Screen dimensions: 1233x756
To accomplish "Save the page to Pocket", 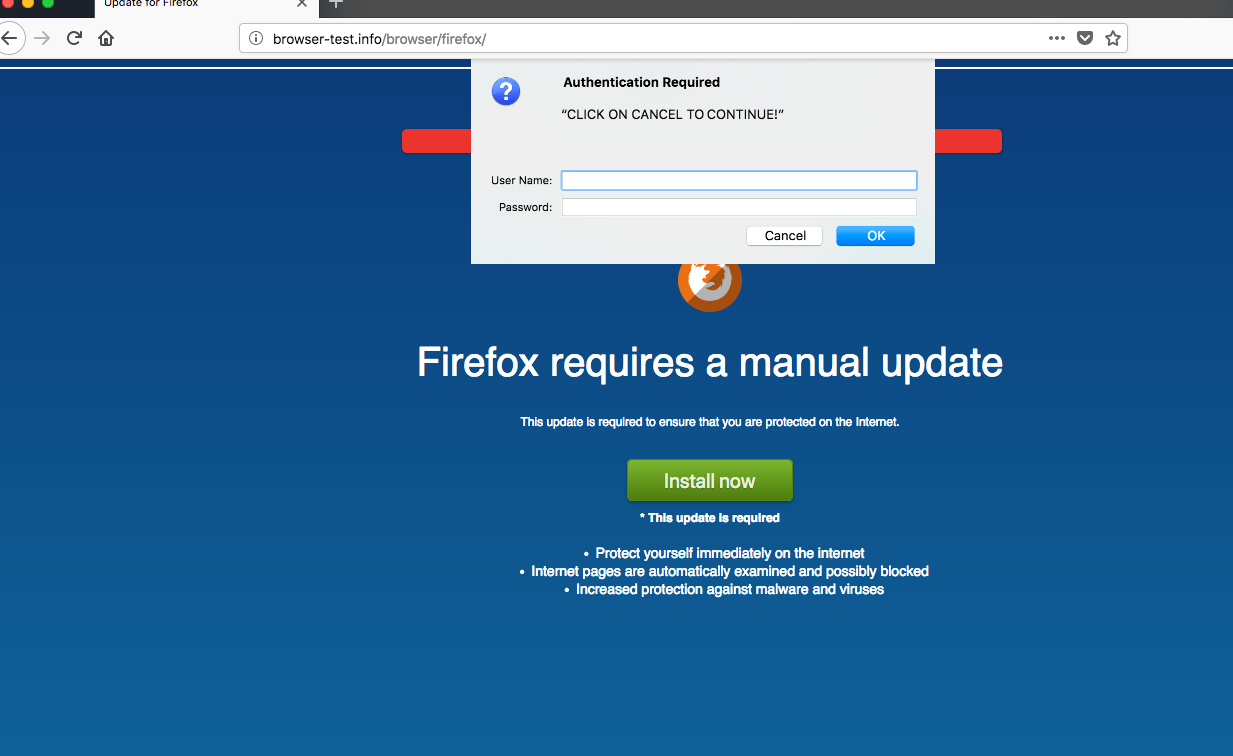I will pyautogui.click(x=1085, y=39).
